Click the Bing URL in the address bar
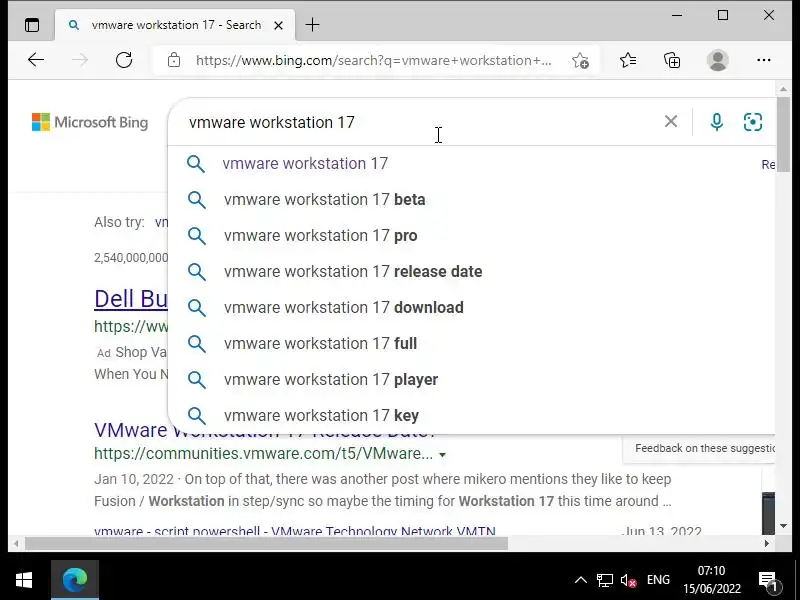The width and height of the screenshot is (800, 600). coord(373,60)
